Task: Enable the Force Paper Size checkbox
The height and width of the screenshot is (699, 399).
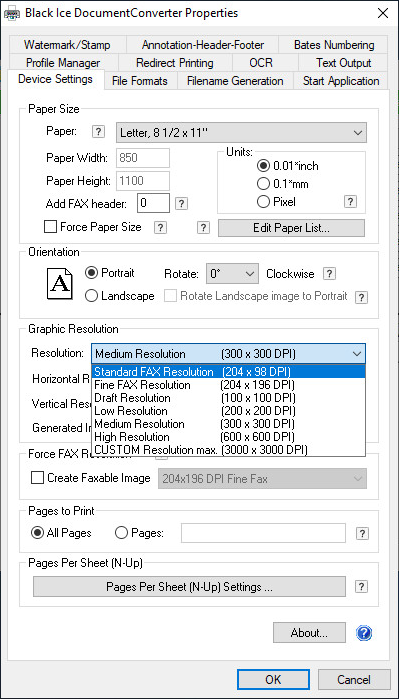Action: 93,227
